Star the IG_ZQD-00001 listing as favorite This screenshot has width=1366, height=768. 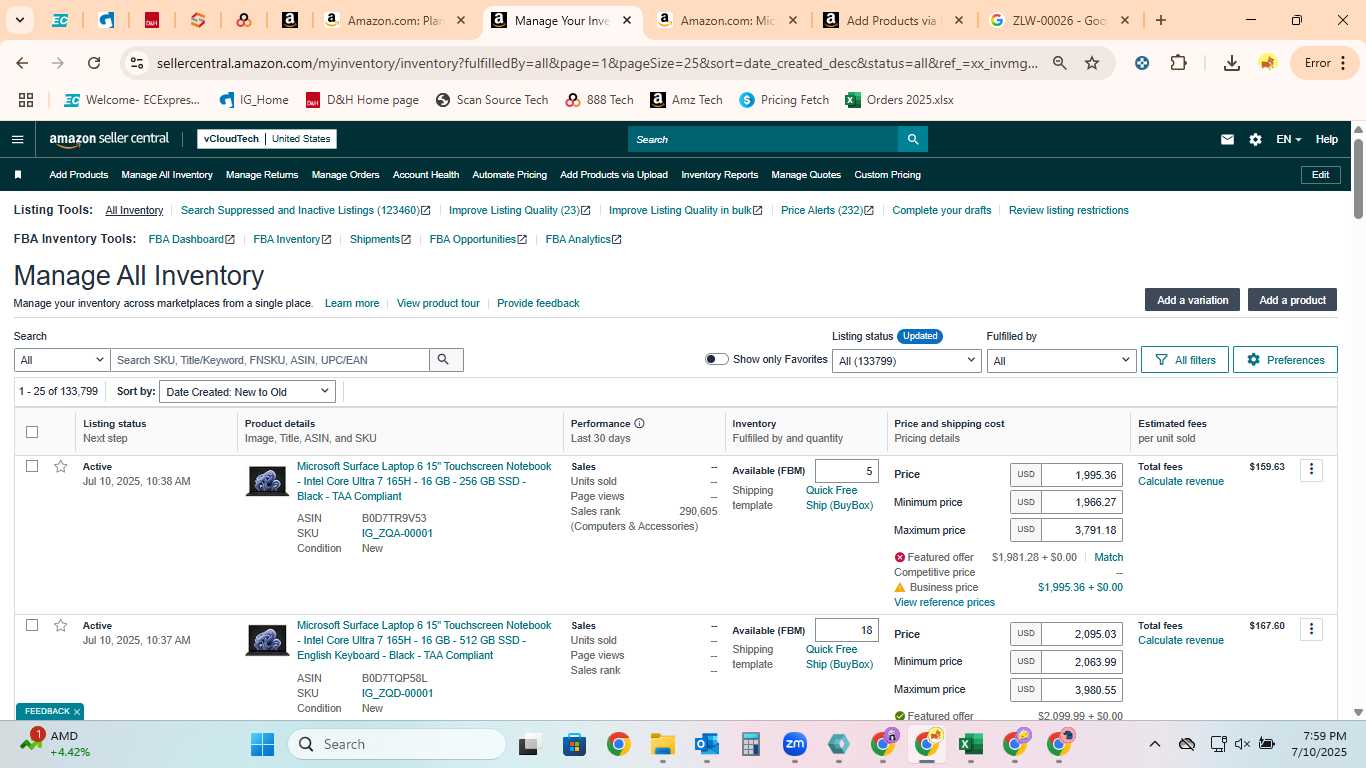click(x=61, y=626)
